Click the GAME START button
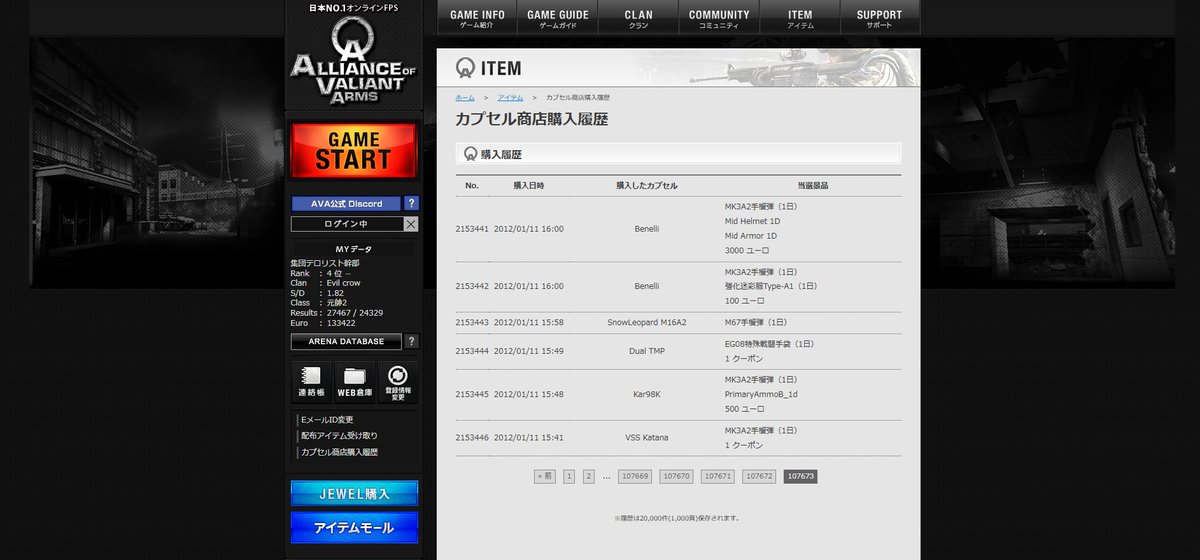The height and width of the screenshot is (560, 1200). point(353,150)
